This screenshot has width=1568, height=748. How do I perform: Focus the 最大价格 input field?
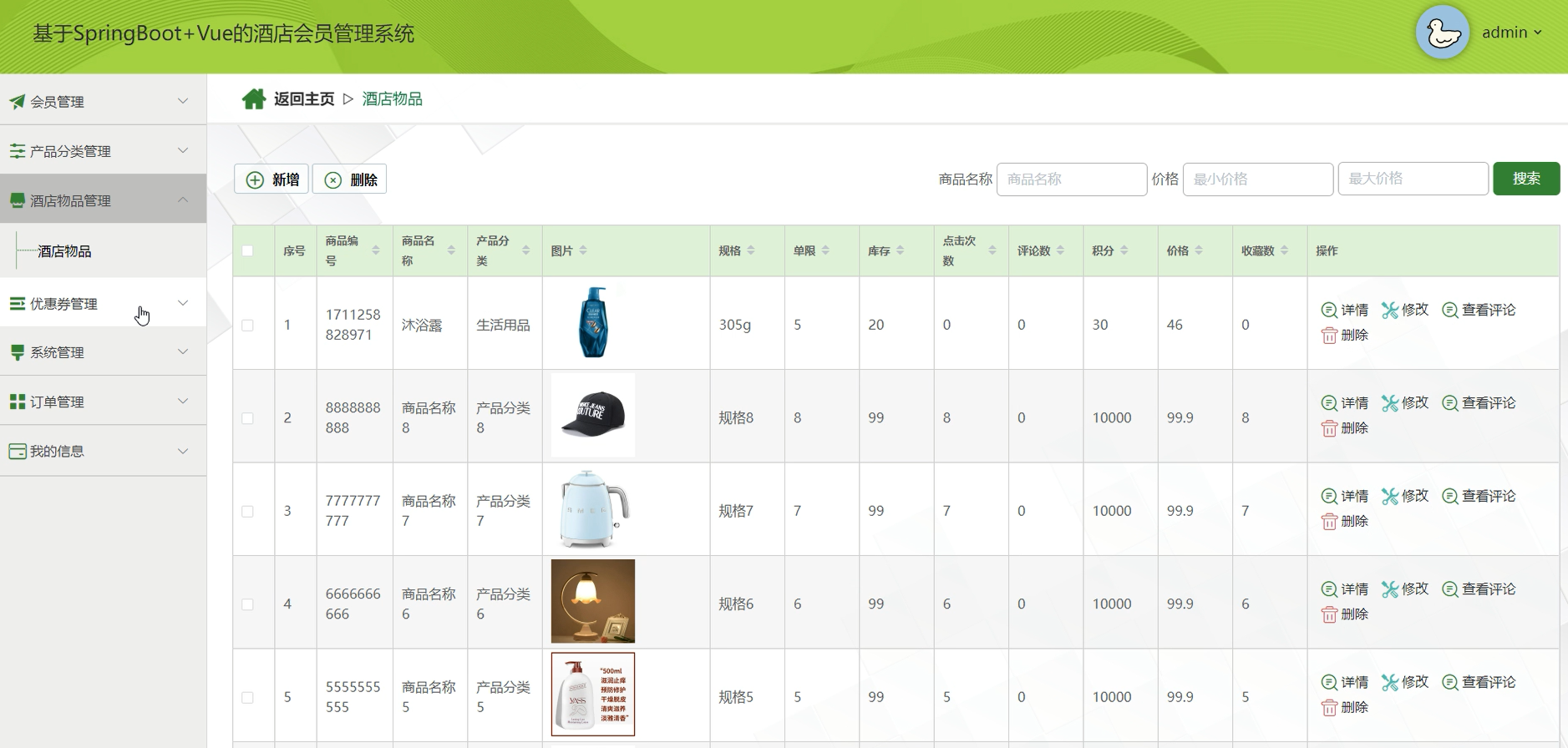coord(1413,179)
